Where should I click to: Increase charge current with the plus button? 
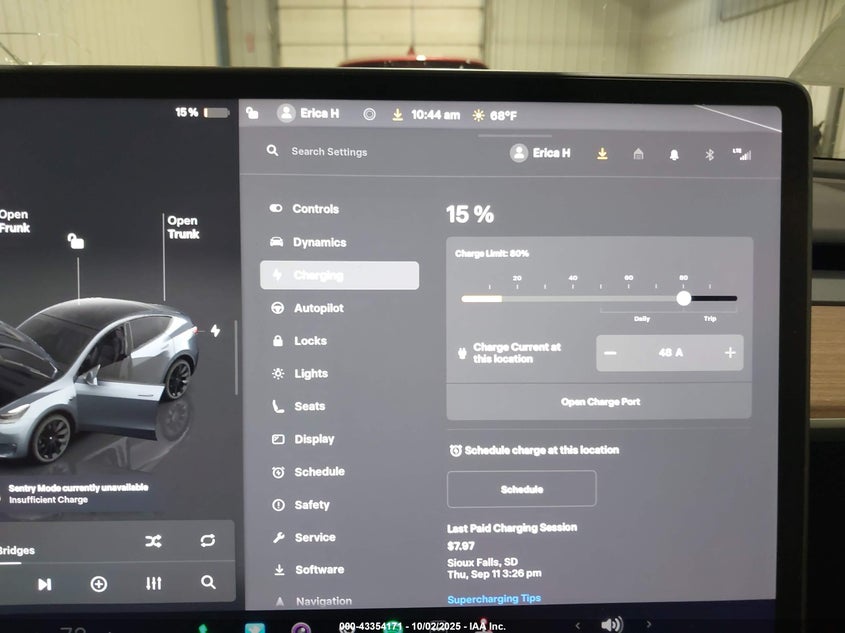coord(730,353)
